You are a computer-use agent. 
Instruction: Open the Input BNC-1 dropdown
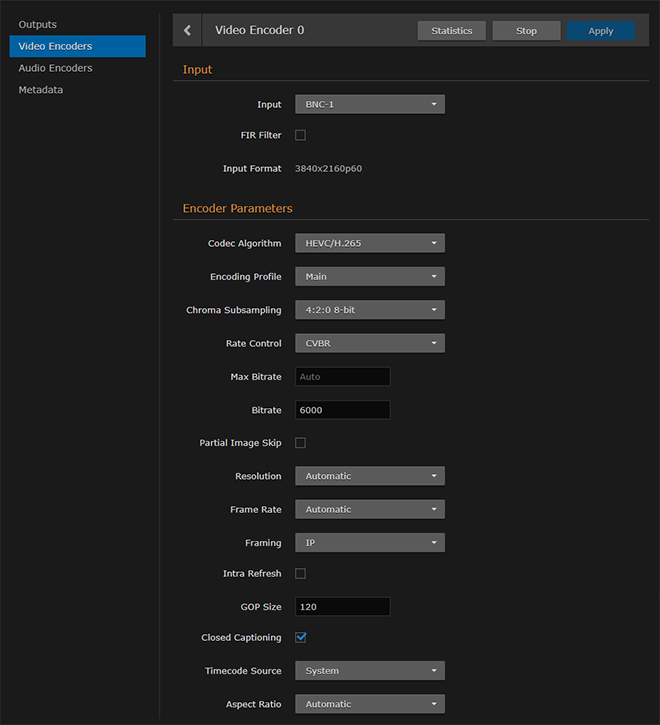pyautogui.click(x=369, y=104)
